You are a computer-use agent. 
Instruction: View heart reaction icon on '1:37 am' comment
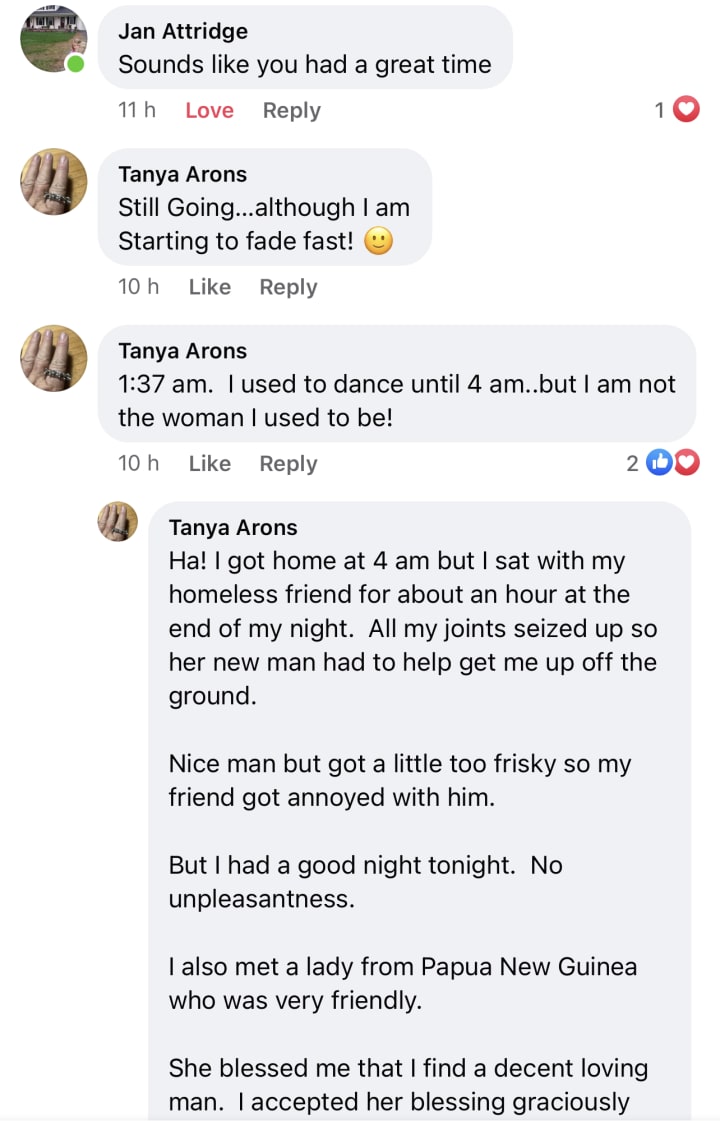click(686, 463)
